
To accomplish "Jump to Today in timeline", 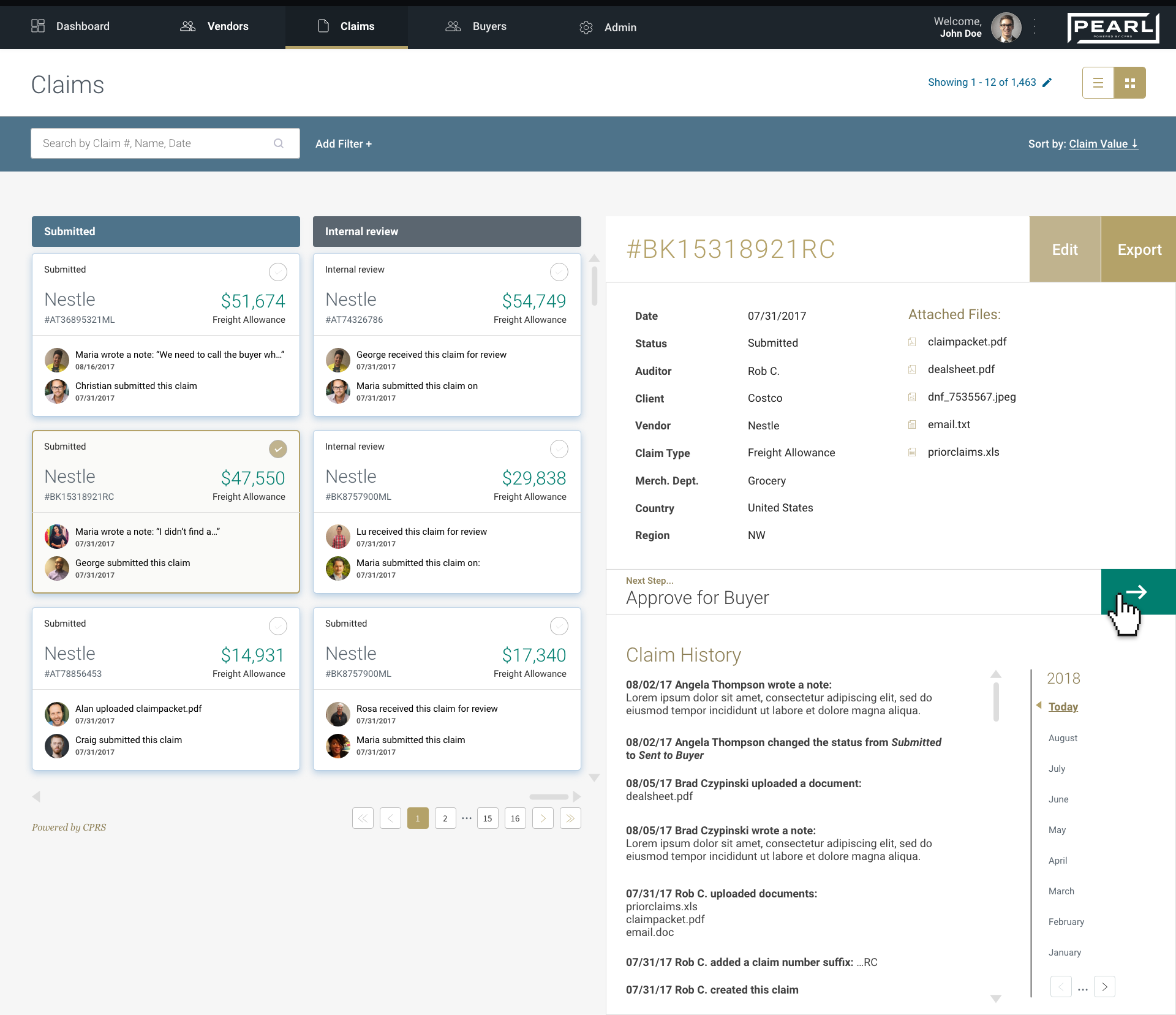I will (x=1063, y=707).
